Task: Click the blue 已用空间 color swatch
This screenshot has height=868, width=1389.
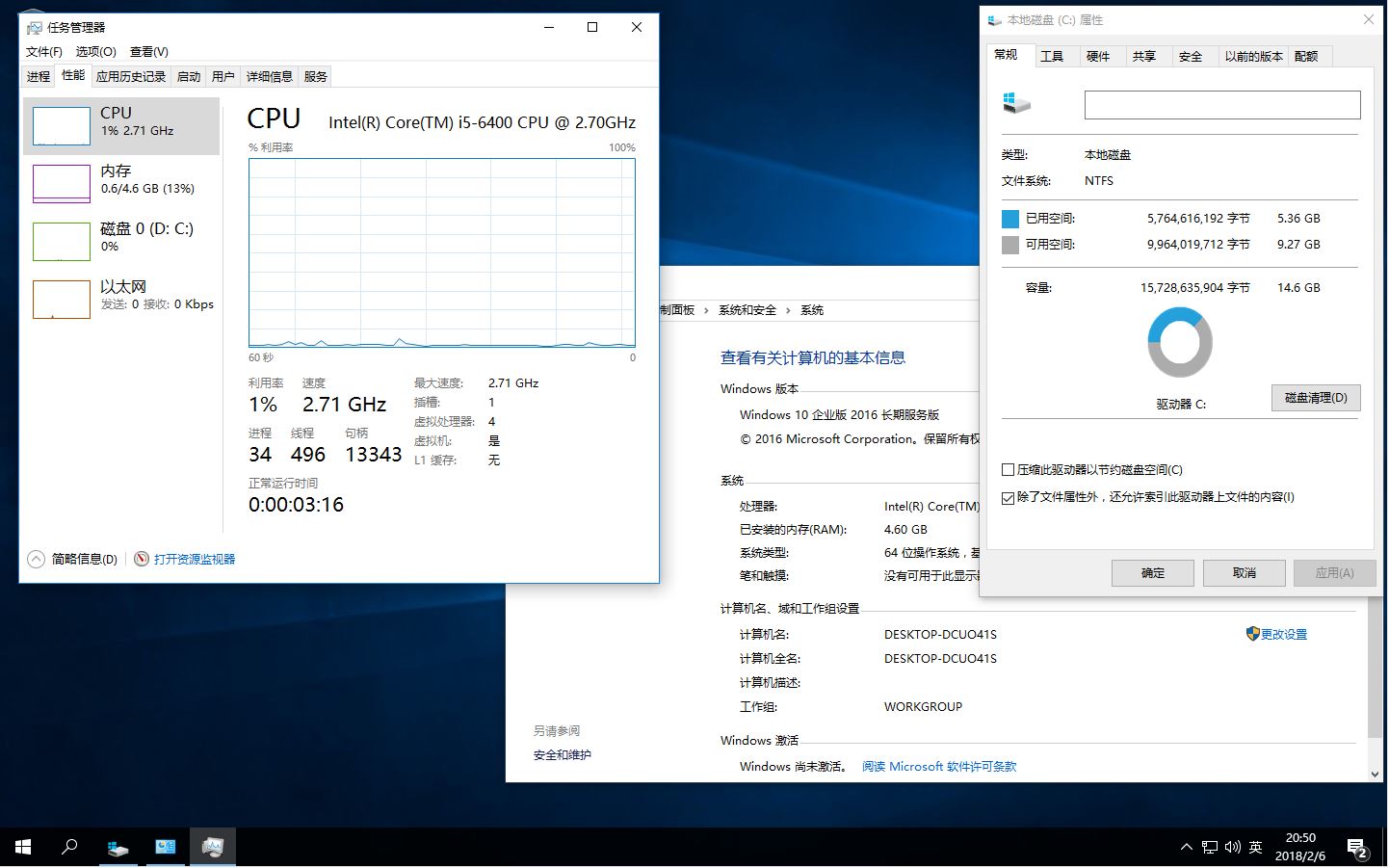Action: click(1009, 218)
